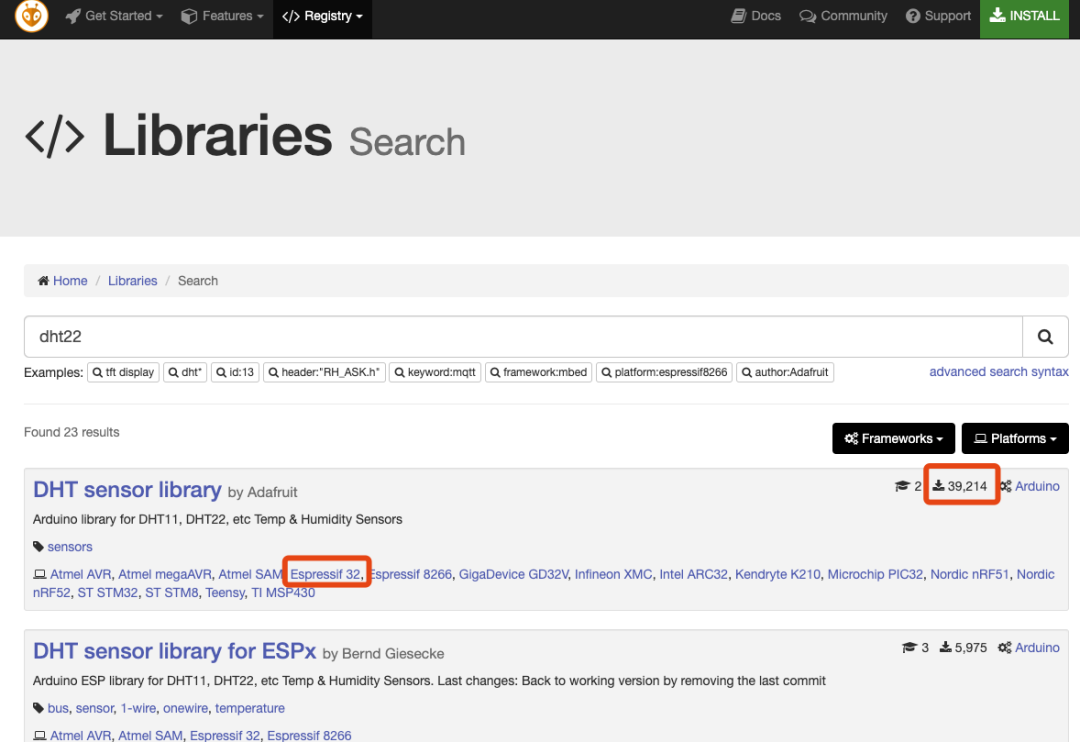The height and width of the screenshot is (742, 1080).
Task: Select Nordic nRF51 platform
Action: point(970,575)
